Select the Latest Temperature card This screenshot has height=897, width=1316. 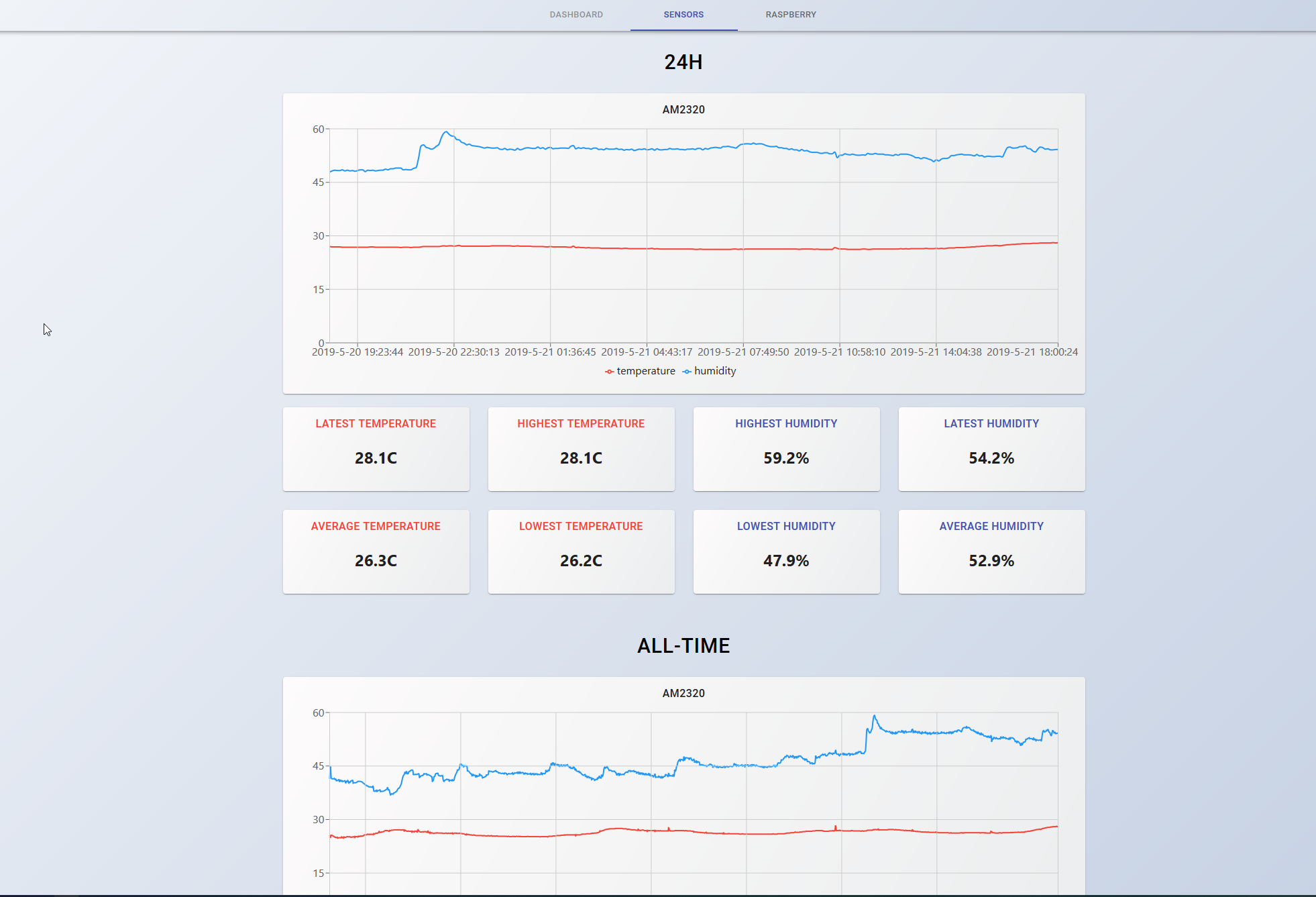pos(376,449)
